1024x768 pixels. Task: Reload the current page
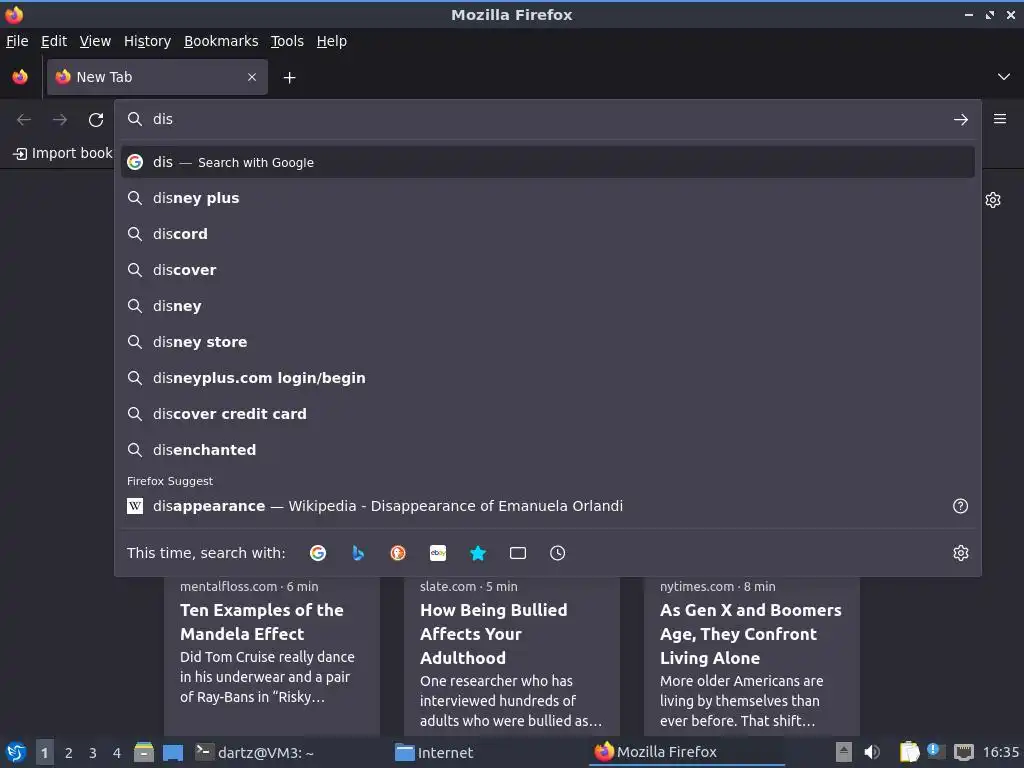[96, 120]
